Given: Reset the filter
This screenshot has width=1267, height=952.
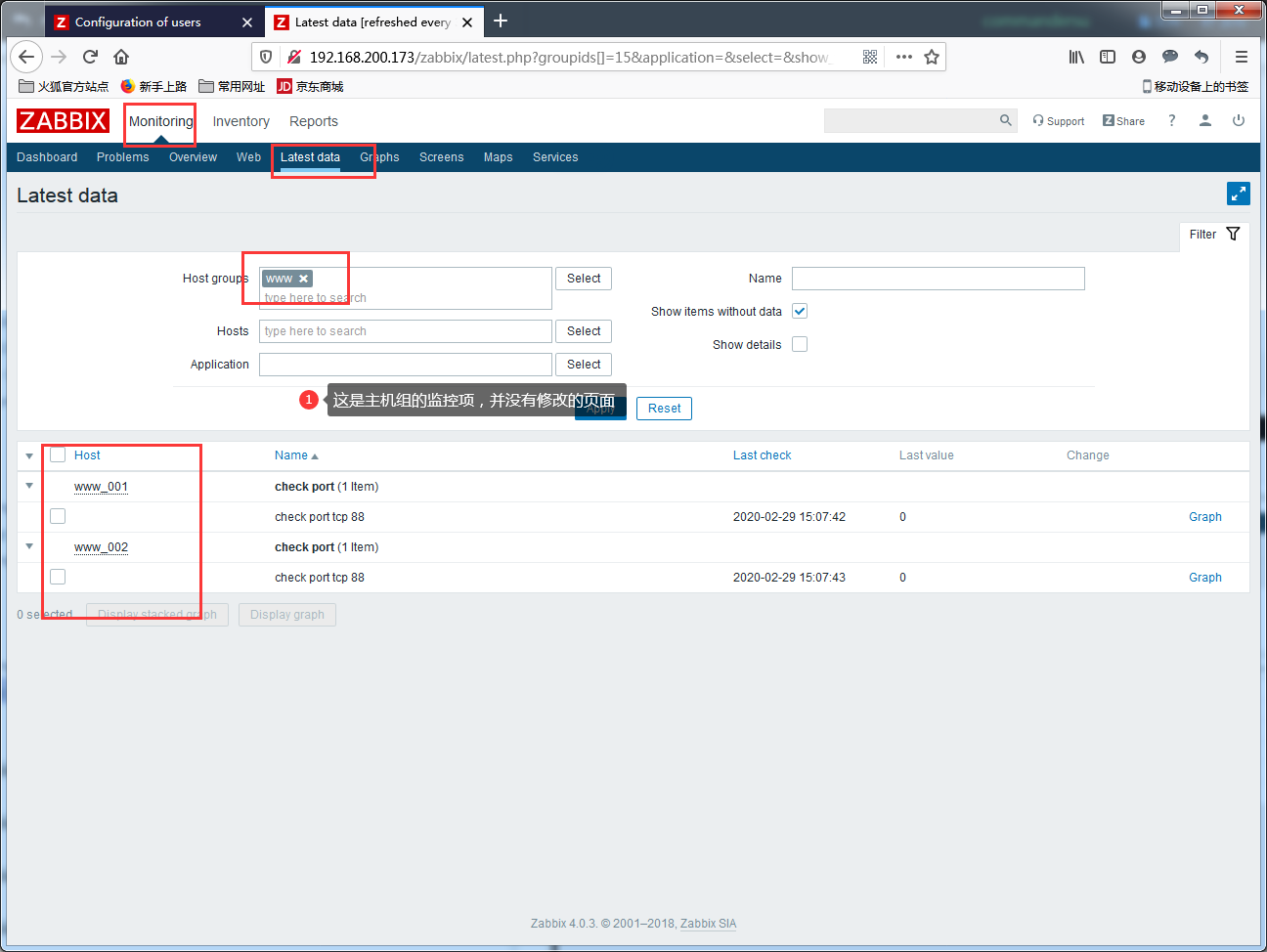Looking at the screenshot, I should 665,409.
